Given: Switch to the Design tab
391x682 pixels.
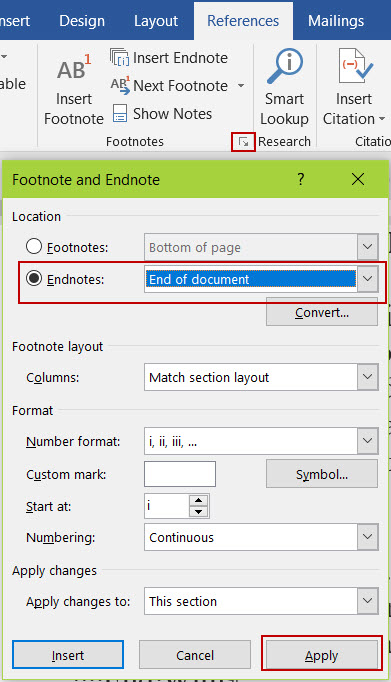Looking at the screenshot, I should click(82, 21).
